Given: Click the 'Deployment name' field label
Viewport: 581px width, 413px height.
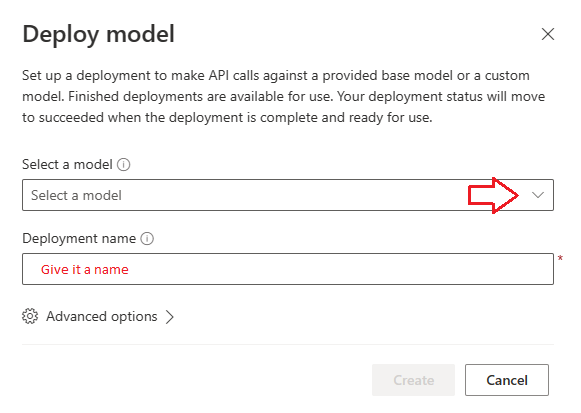Looking at the screenshot, I should pos(79,239).
